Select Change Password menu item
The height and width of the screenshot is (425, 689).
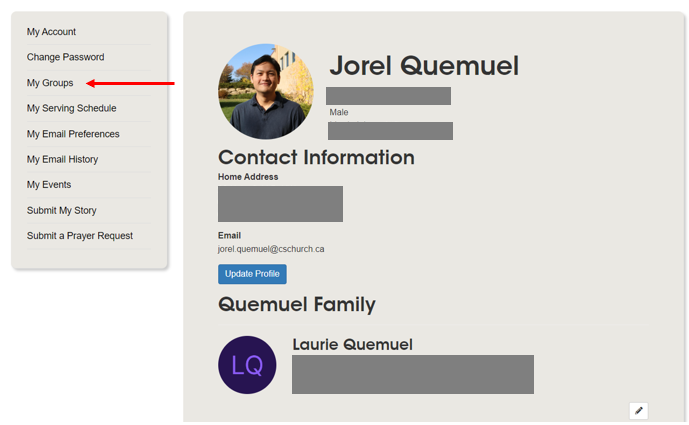click(x=65, y=57)
